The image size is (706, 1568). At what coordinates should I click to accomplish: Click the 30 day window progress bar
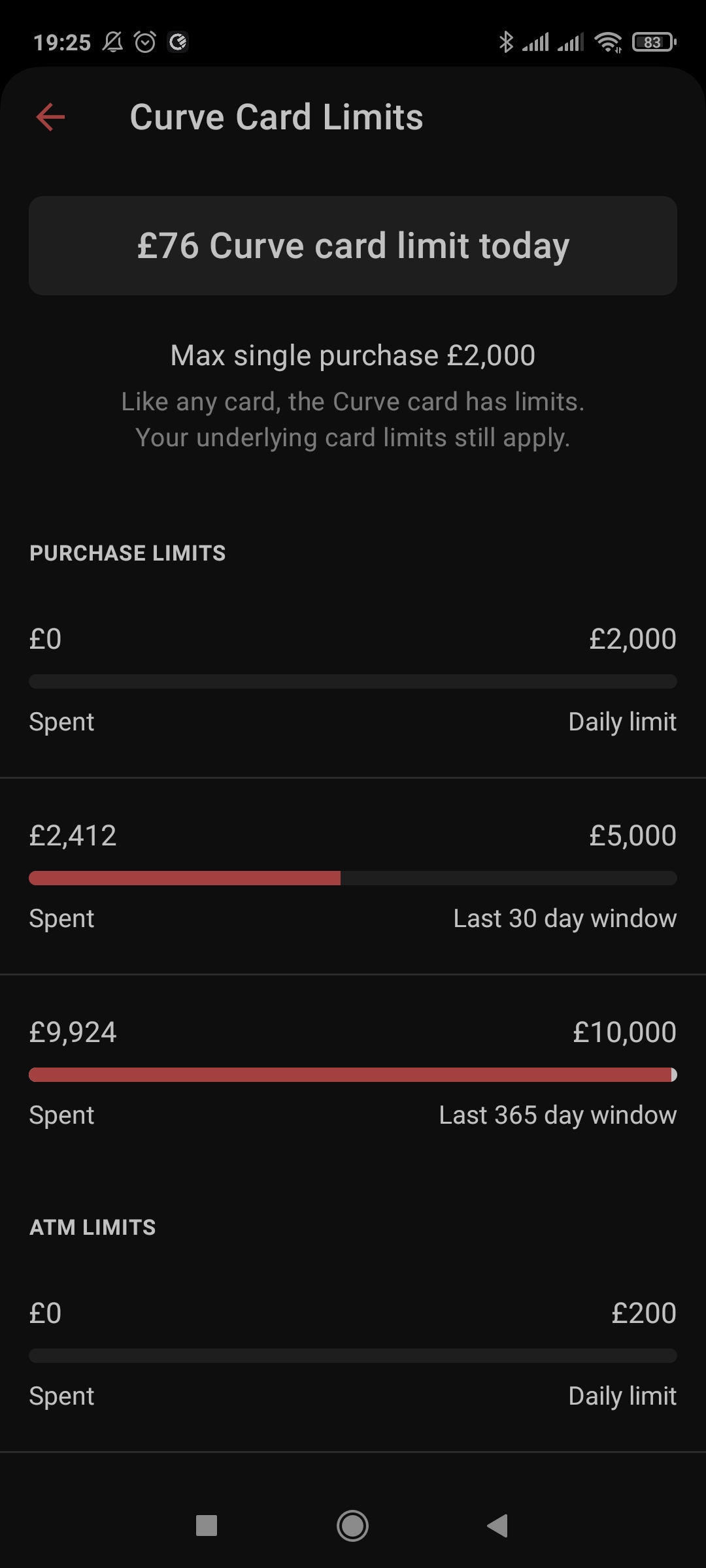tap(353, 878)
